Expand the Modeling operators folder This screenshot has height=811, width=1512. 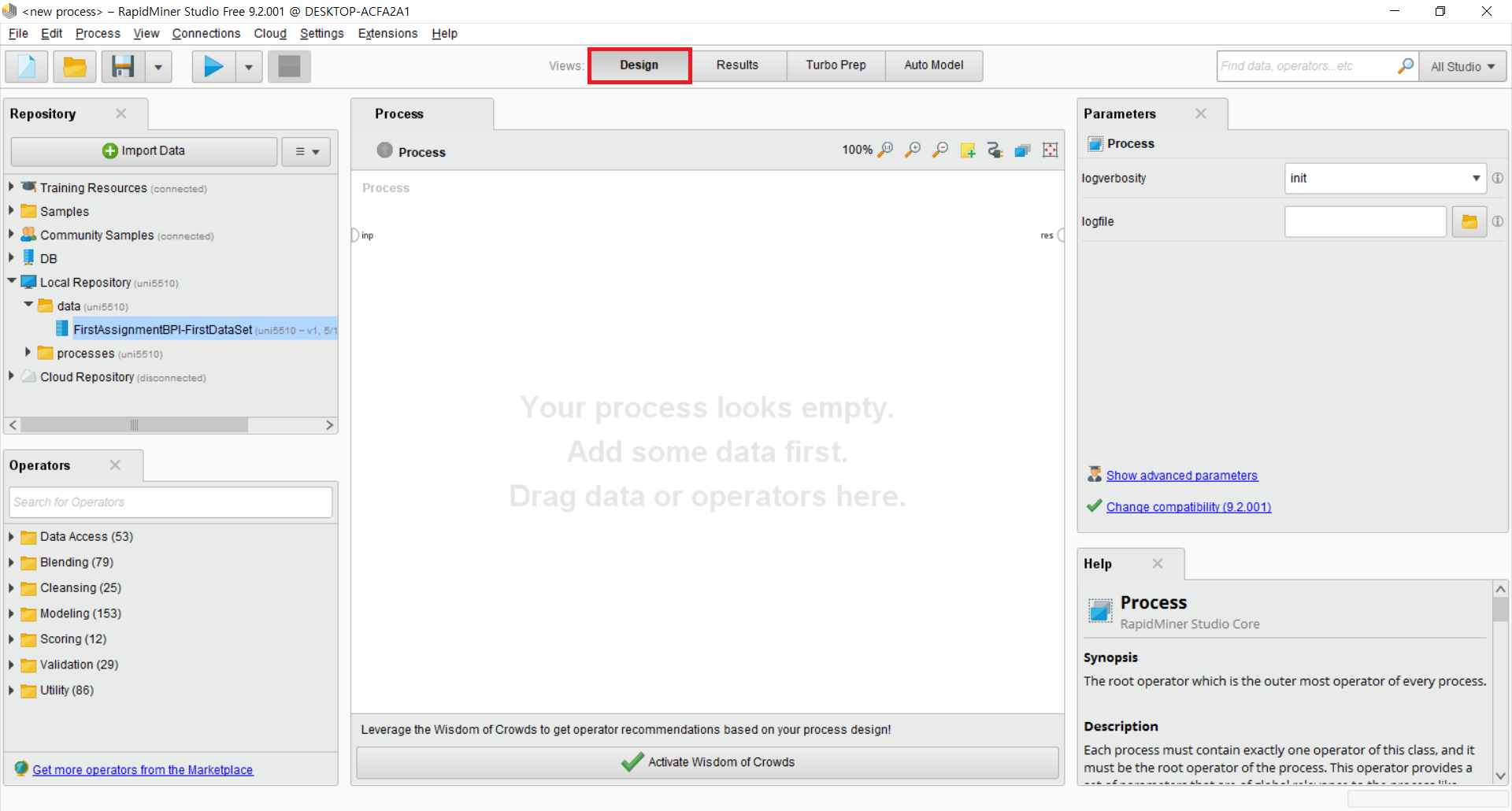point(11,613)
